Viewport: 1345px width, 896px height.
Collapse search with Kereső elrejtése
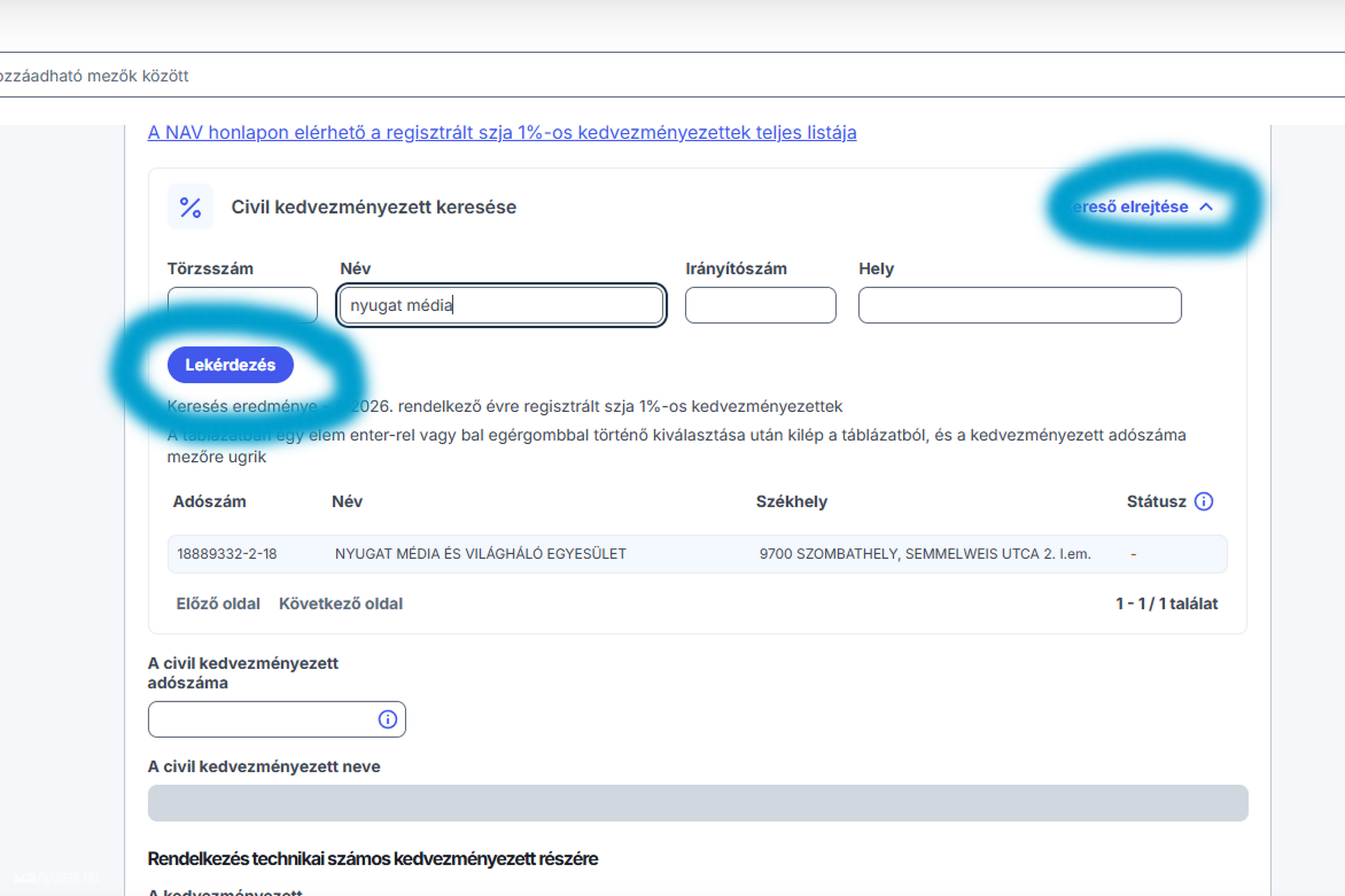coord(1142,207)
